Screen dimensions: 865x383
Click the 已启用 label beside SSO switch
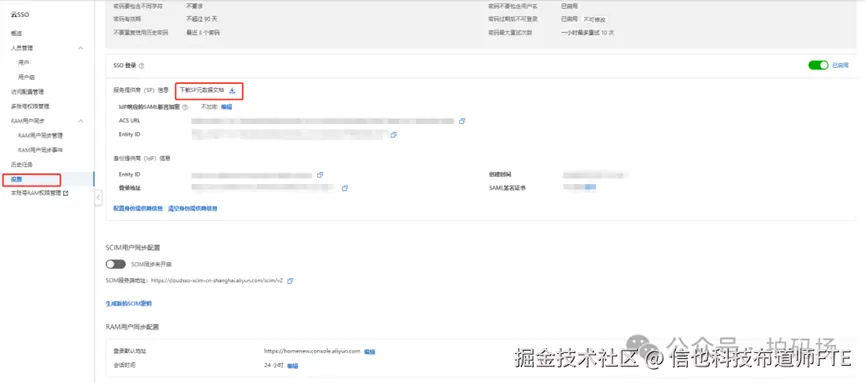[840, 65]
